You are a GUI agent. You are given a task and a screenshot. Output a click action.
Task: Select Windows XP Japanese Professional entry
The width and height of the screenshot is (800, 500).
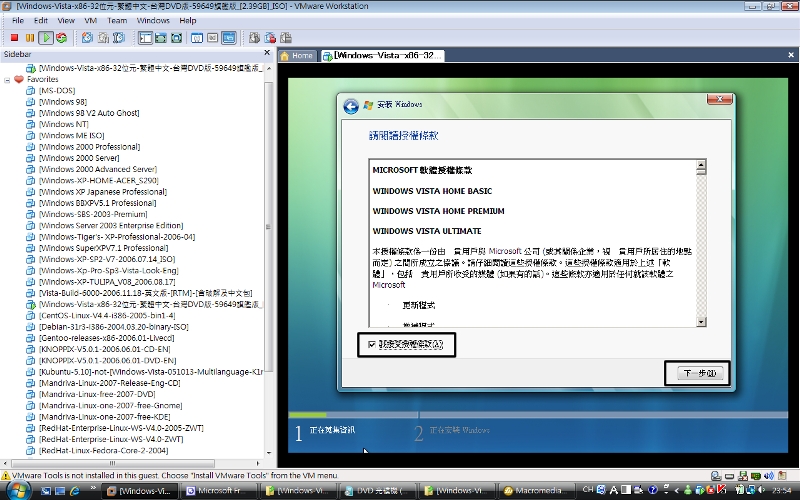click(x=103, y=192)
